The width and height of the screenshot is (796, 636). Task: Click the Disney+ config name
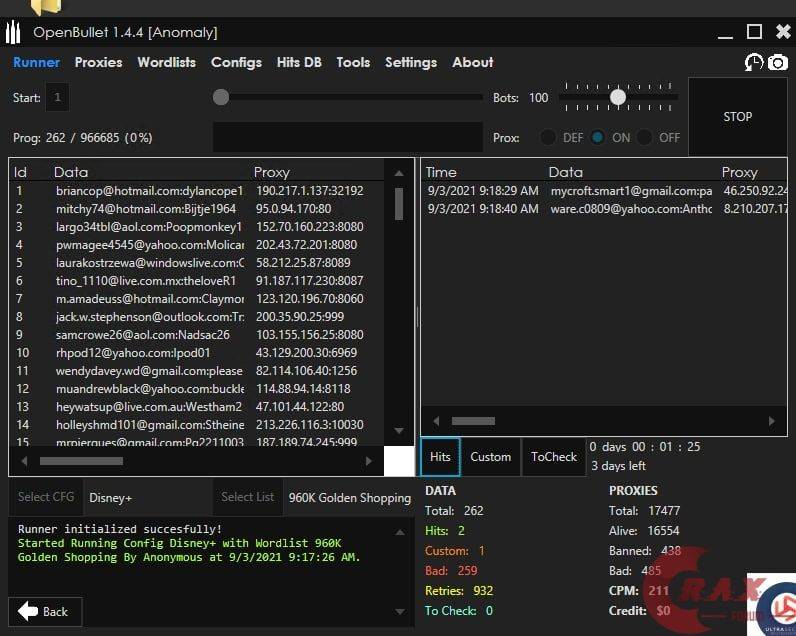pos(110,497)
